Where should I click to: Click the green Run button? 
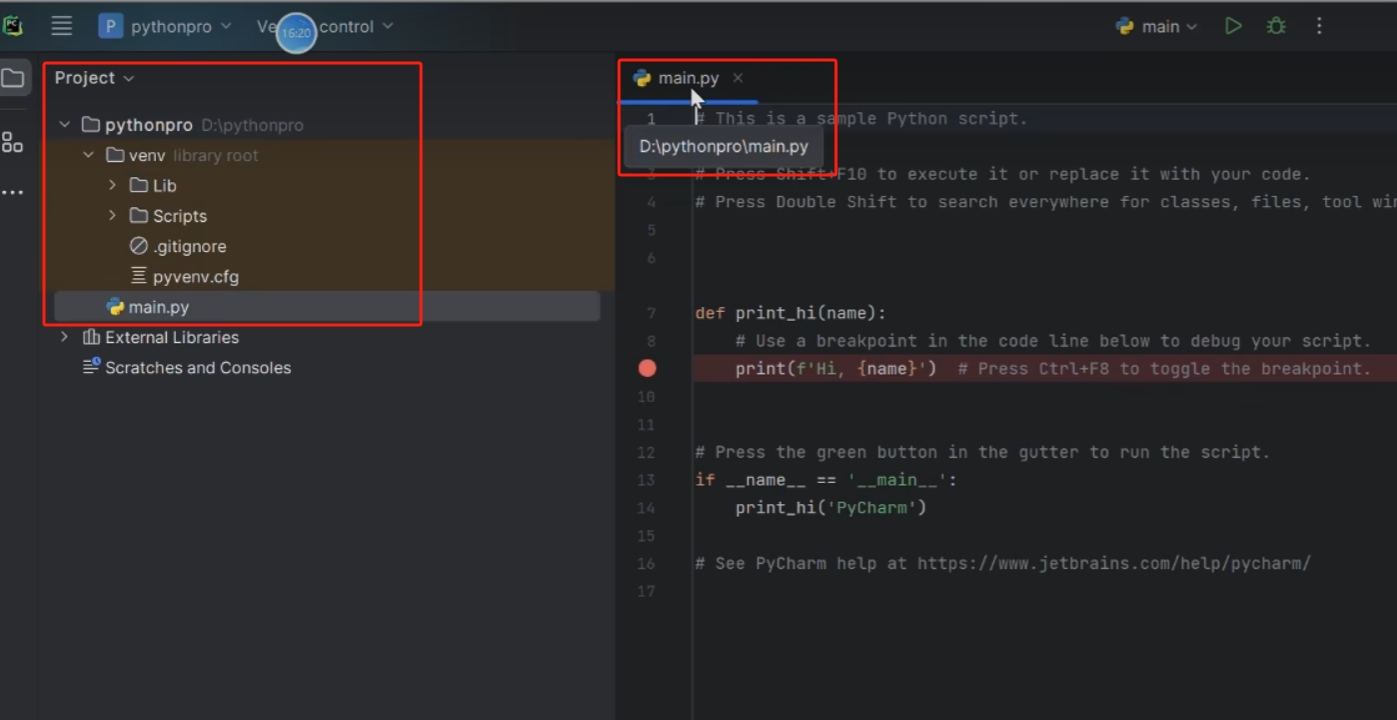(1233, 27)
